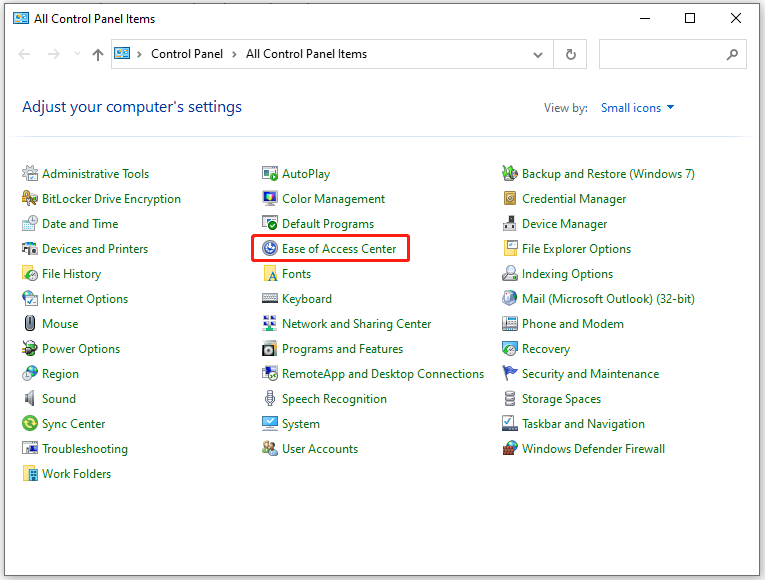This screenshot has width=765, height=580.
Task: Click the refresh button beside address bar
Action: pyautogui.click(x=570, y=55)
